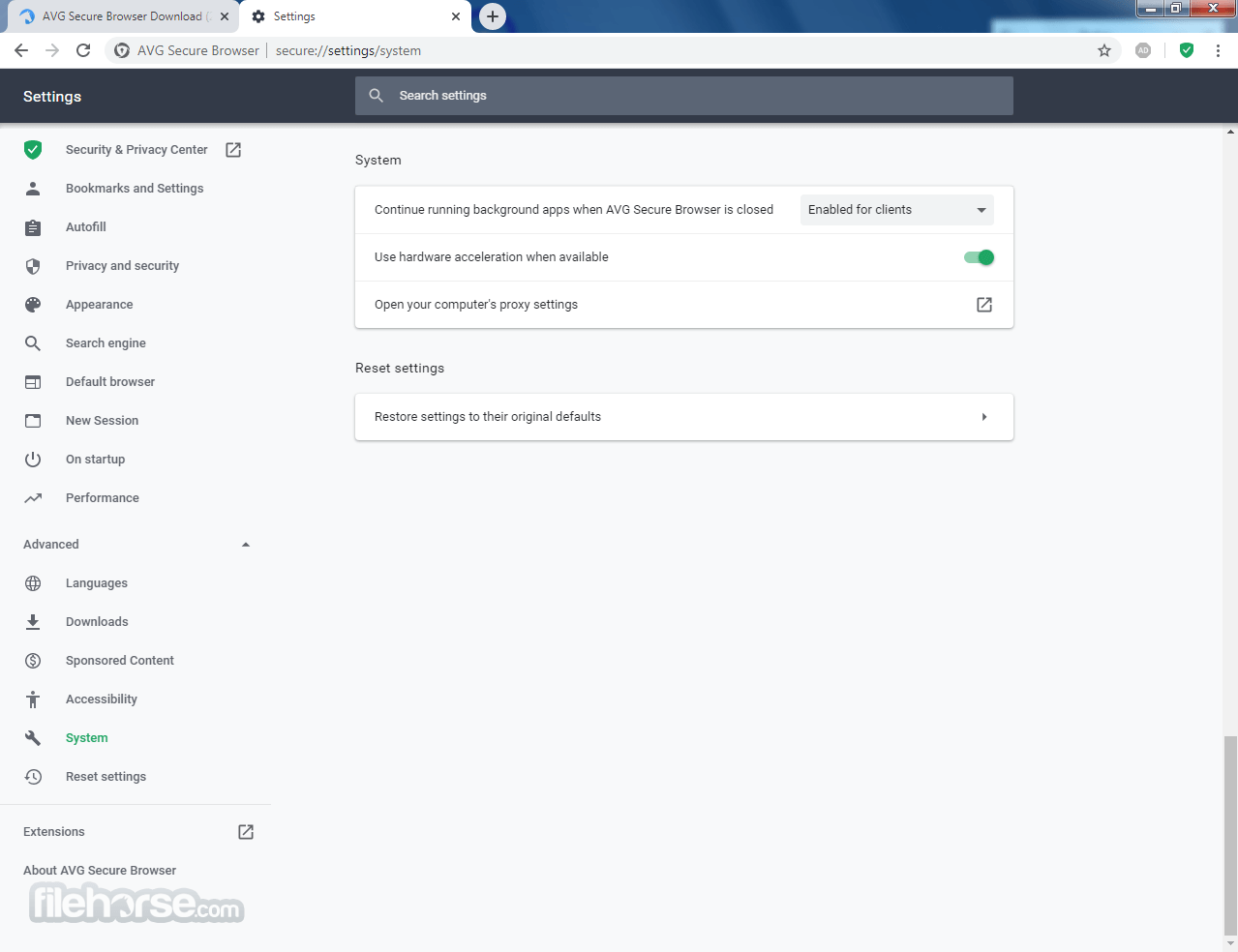Click the Privacy and security shield icon
The width and height of the screenshot is (1238, 952).
33,266
